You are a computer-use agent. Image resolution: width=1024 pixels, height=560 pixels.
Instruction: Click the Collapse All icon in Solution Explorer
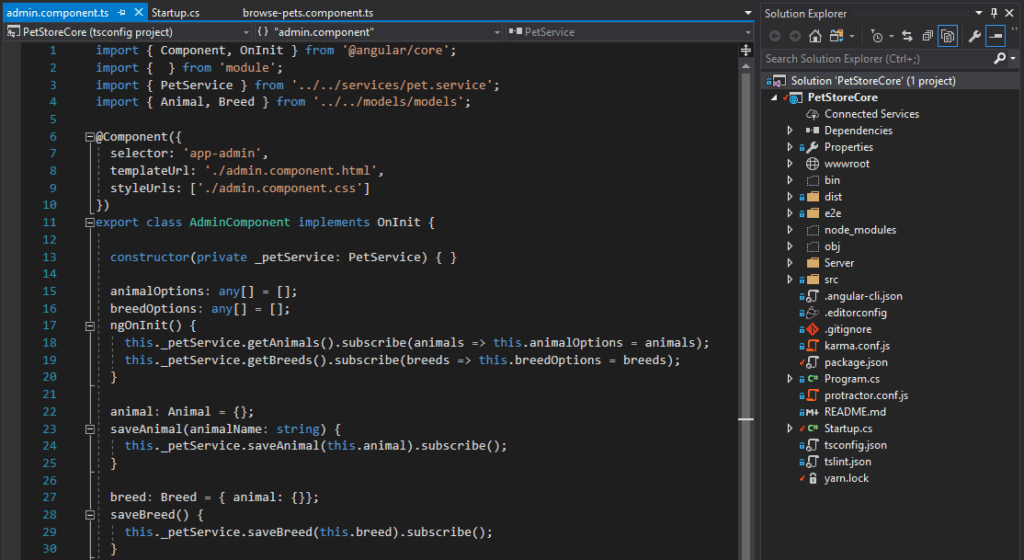(927, 36)
